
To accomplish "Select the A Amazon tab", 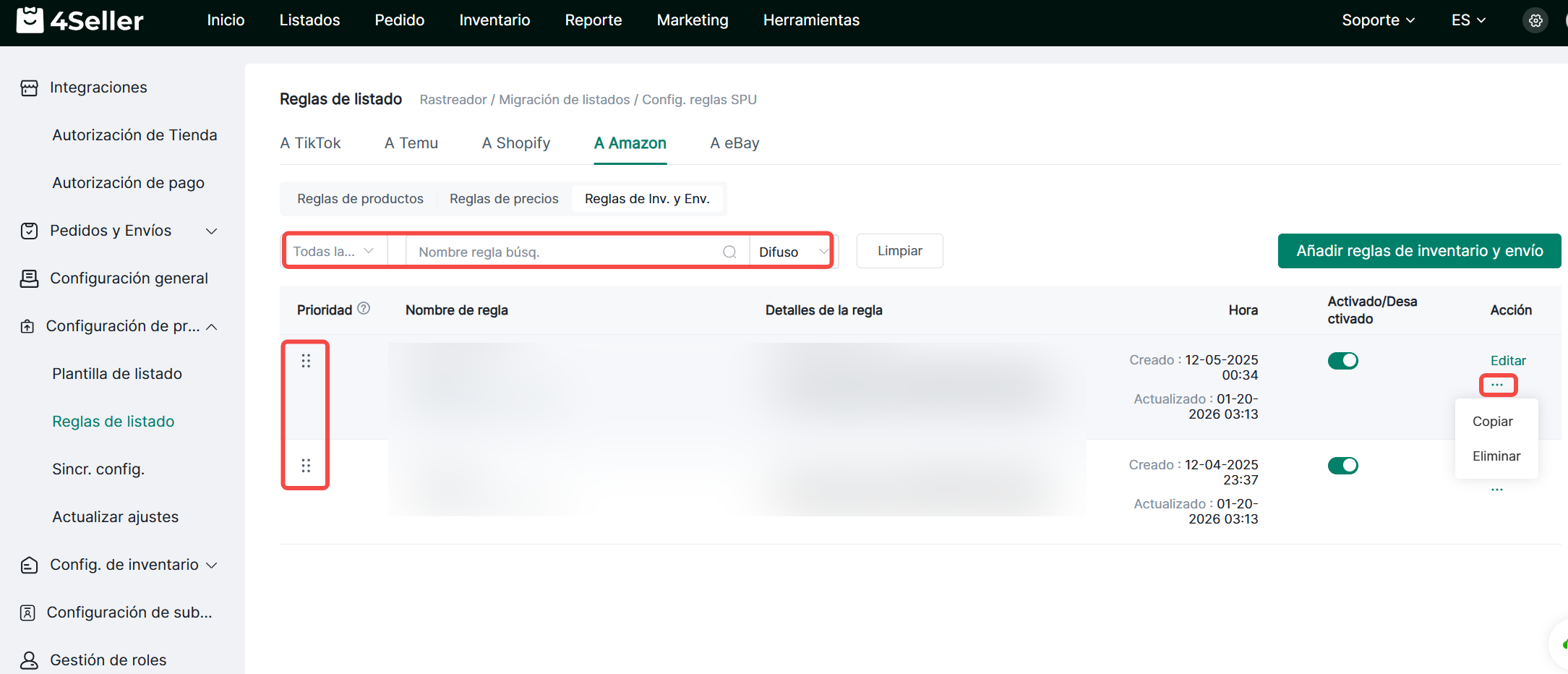I will pos(630,143).
